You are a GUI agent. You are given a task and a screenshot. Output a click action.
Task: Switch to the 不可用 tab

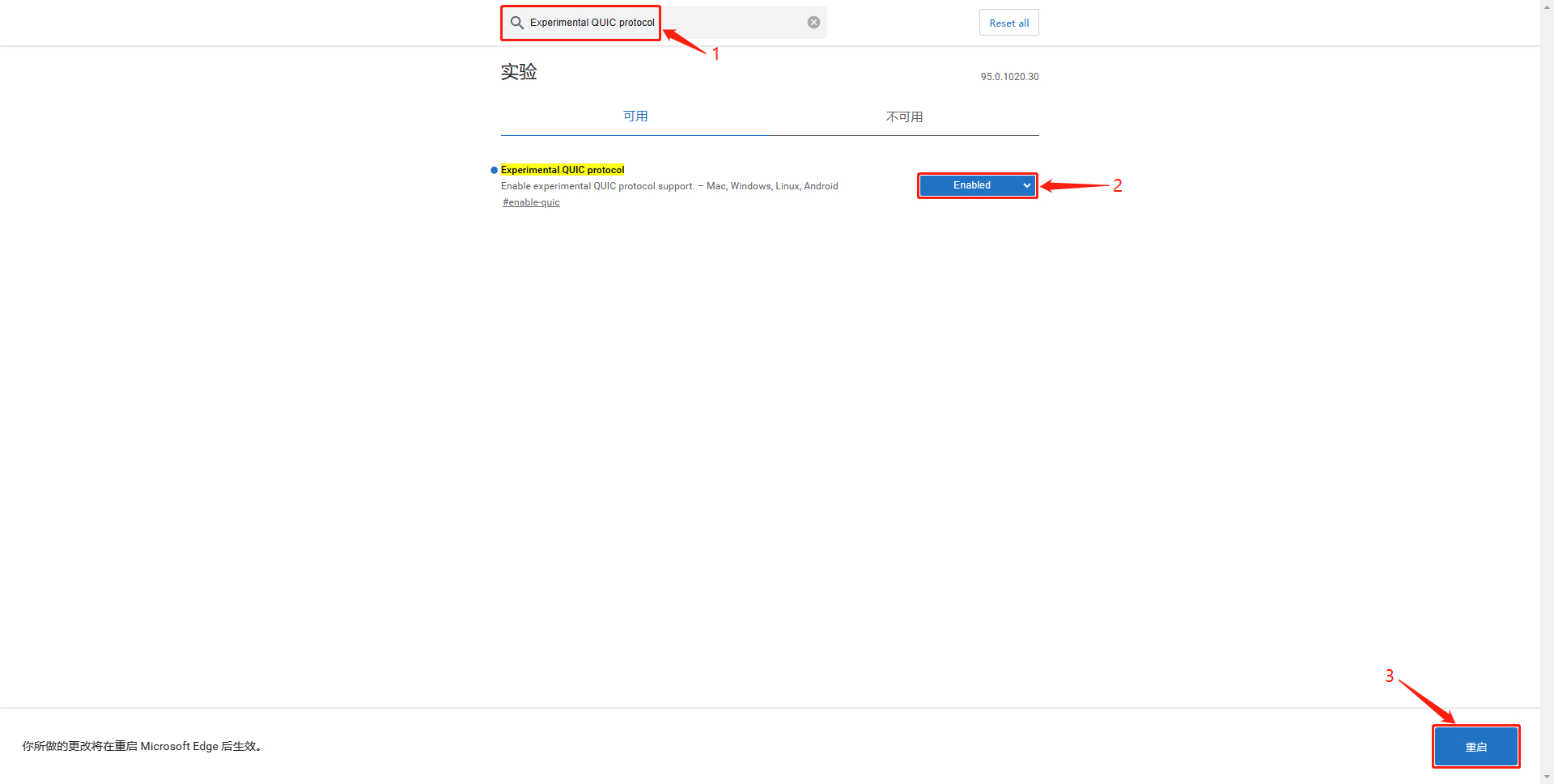pos(904,117)
